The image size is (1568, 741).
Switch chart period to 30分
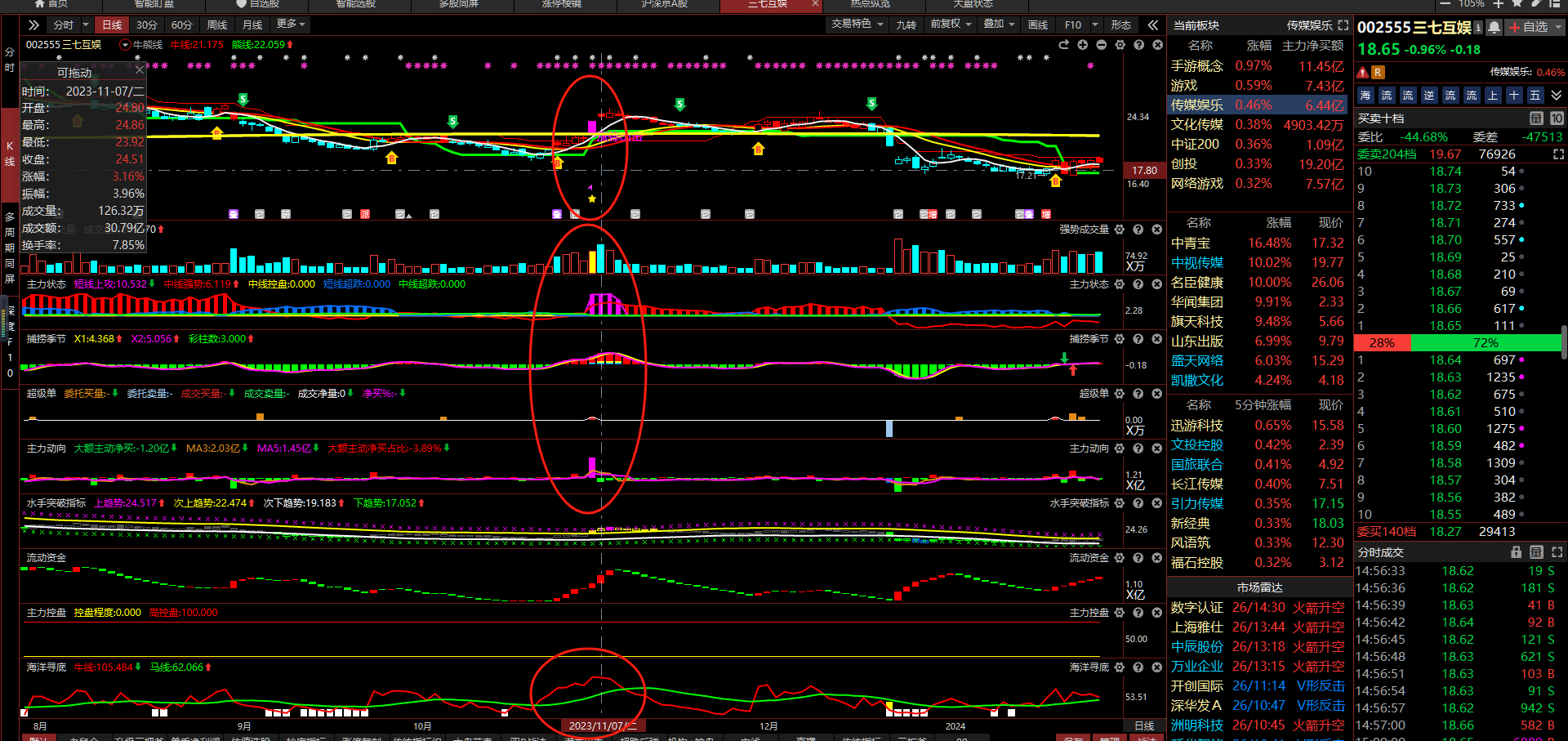point(147,25)
